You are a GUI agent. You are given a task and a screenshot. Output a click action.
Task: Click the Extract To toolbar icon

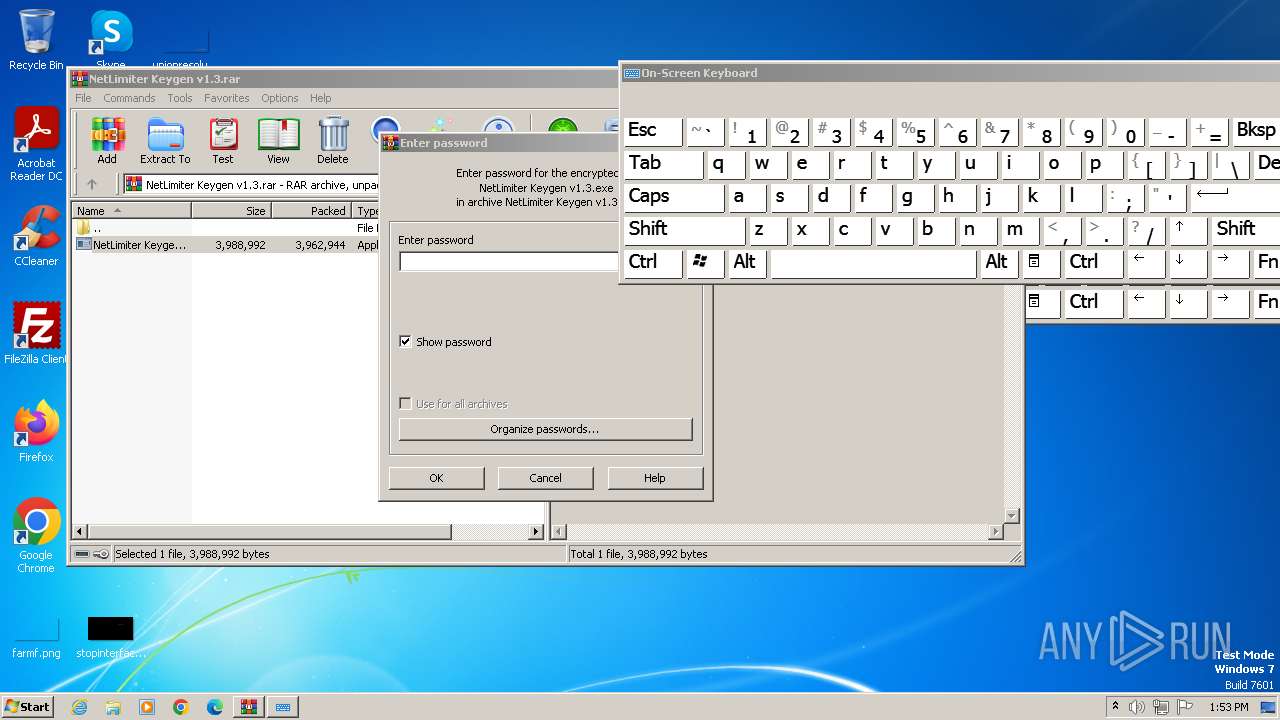click(165, 141)
